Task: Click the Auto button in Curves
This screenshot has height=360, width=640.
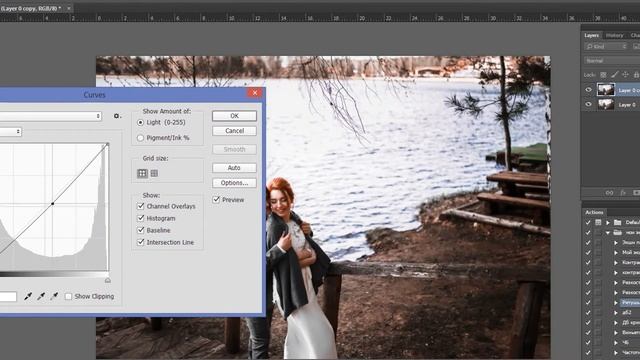Action: pyautogui.click(x=234, y=168)
